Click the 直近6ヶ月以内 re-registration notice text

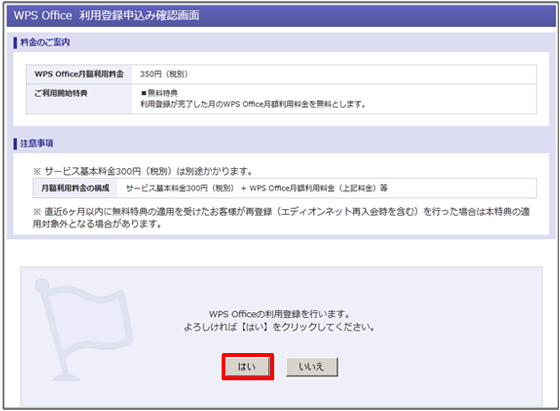coord(281,217)
